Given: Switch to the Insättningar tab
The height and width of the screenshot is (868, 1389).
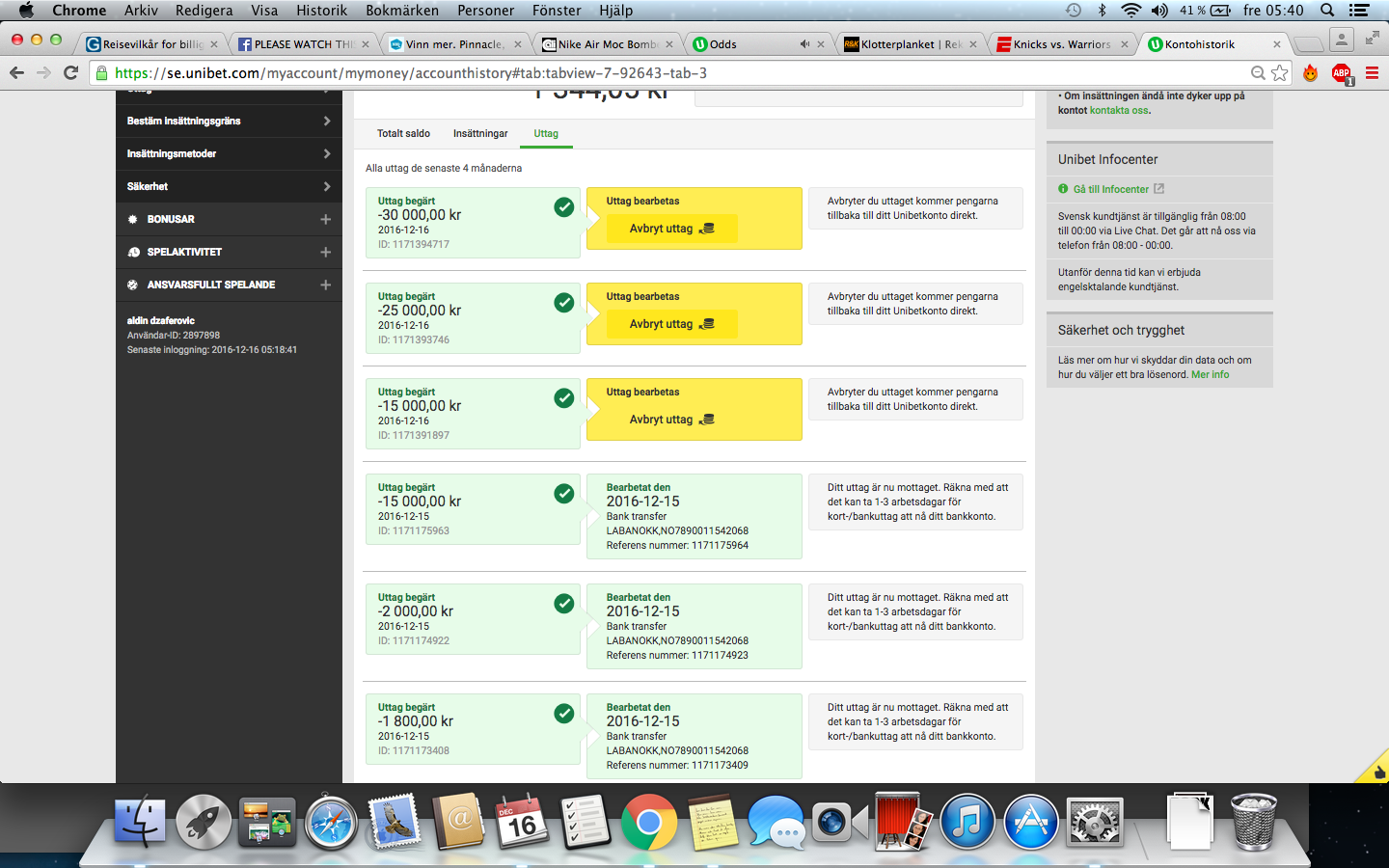Looking at the screenshot, I should coord(480,133).
